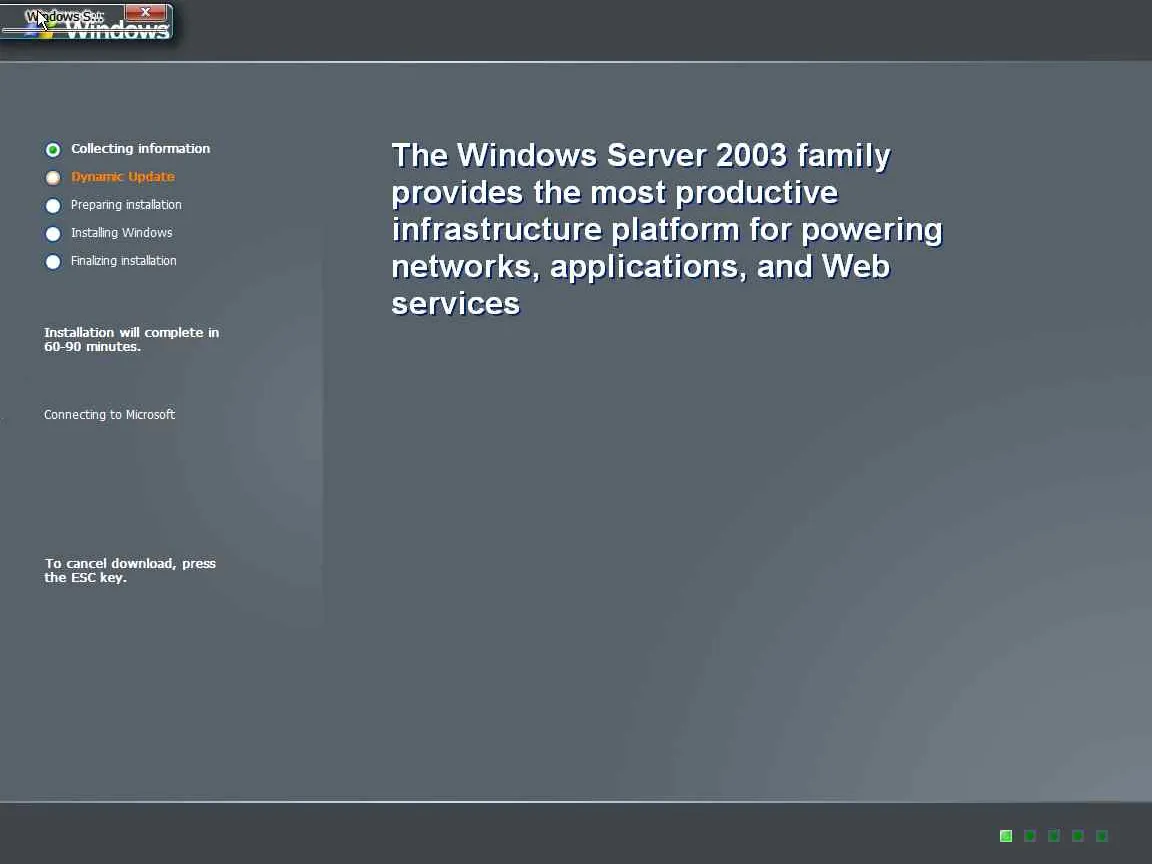
Task: Click the fifth, last green progress square
Action: tap(1102, 836)
